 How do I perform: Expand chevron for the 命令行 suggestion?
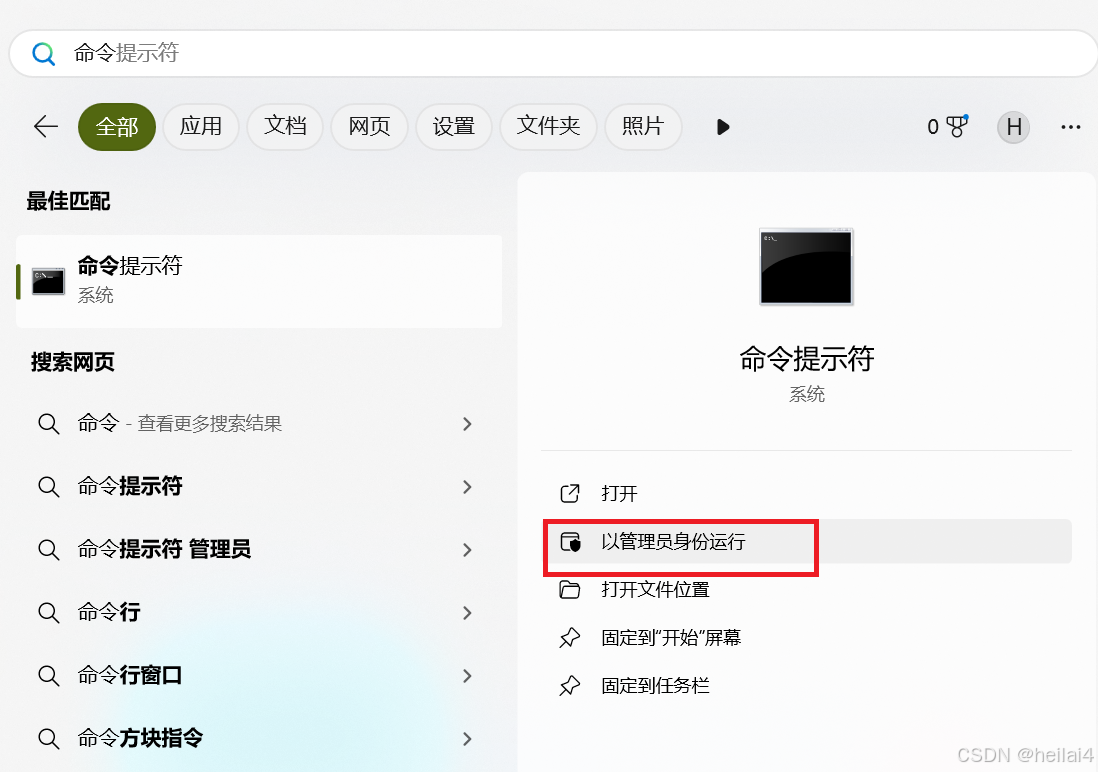[x=467, y=613]
